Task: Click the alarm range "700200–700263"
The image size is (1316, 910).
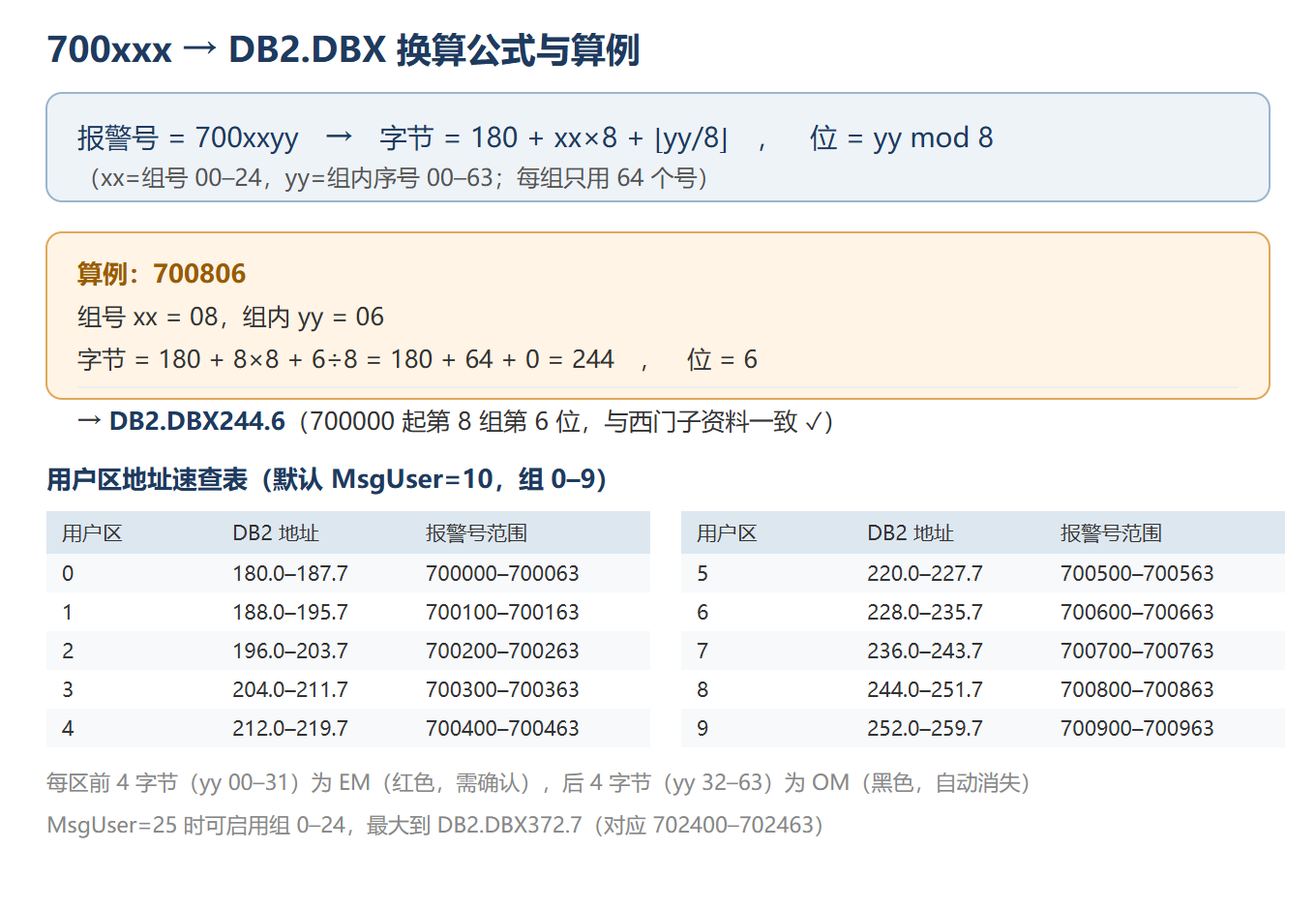Action: (502, 651)
